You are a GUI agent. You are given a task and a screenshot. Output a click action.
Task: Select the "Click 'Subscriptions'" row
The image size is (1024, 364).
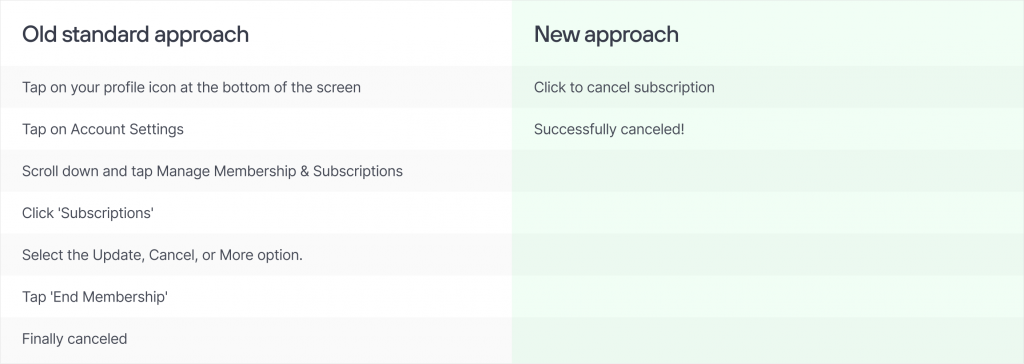click(x=256, y=212)
